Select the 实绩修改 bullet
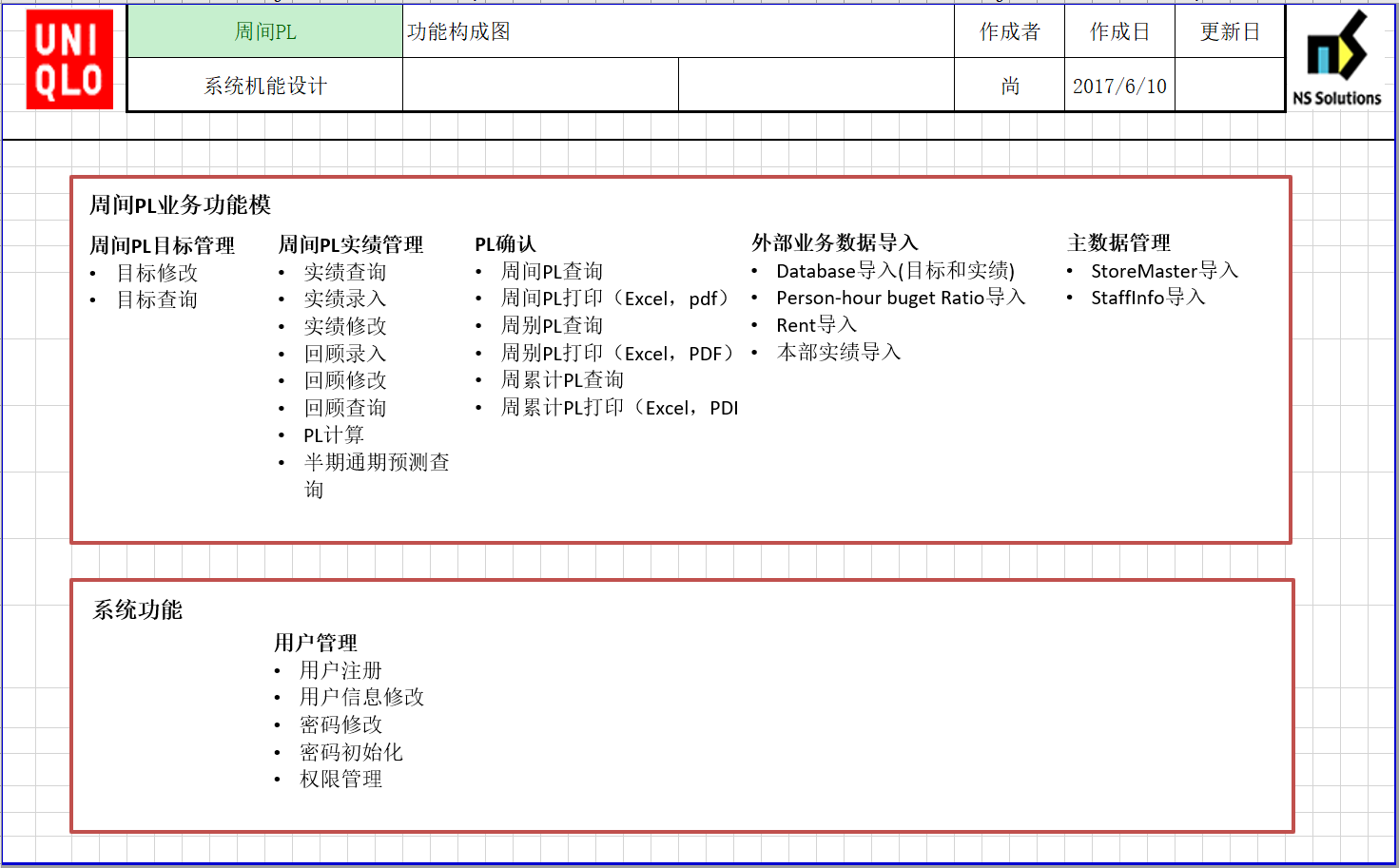The width and height of the screenshot is (1399, 868). coord(345,326)
